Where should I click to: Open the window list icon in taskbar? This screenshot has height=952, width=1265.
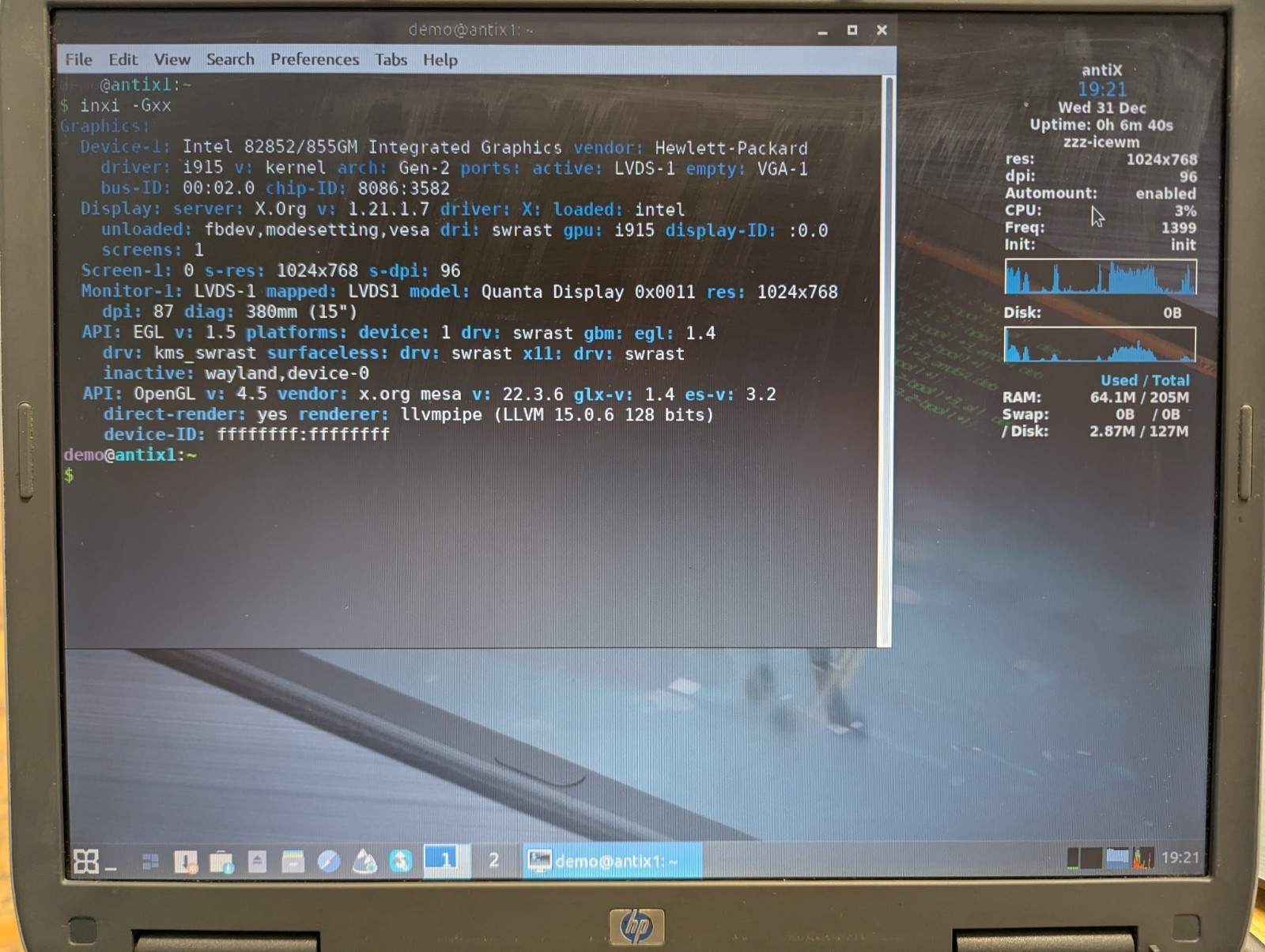[x=150, y=861]
